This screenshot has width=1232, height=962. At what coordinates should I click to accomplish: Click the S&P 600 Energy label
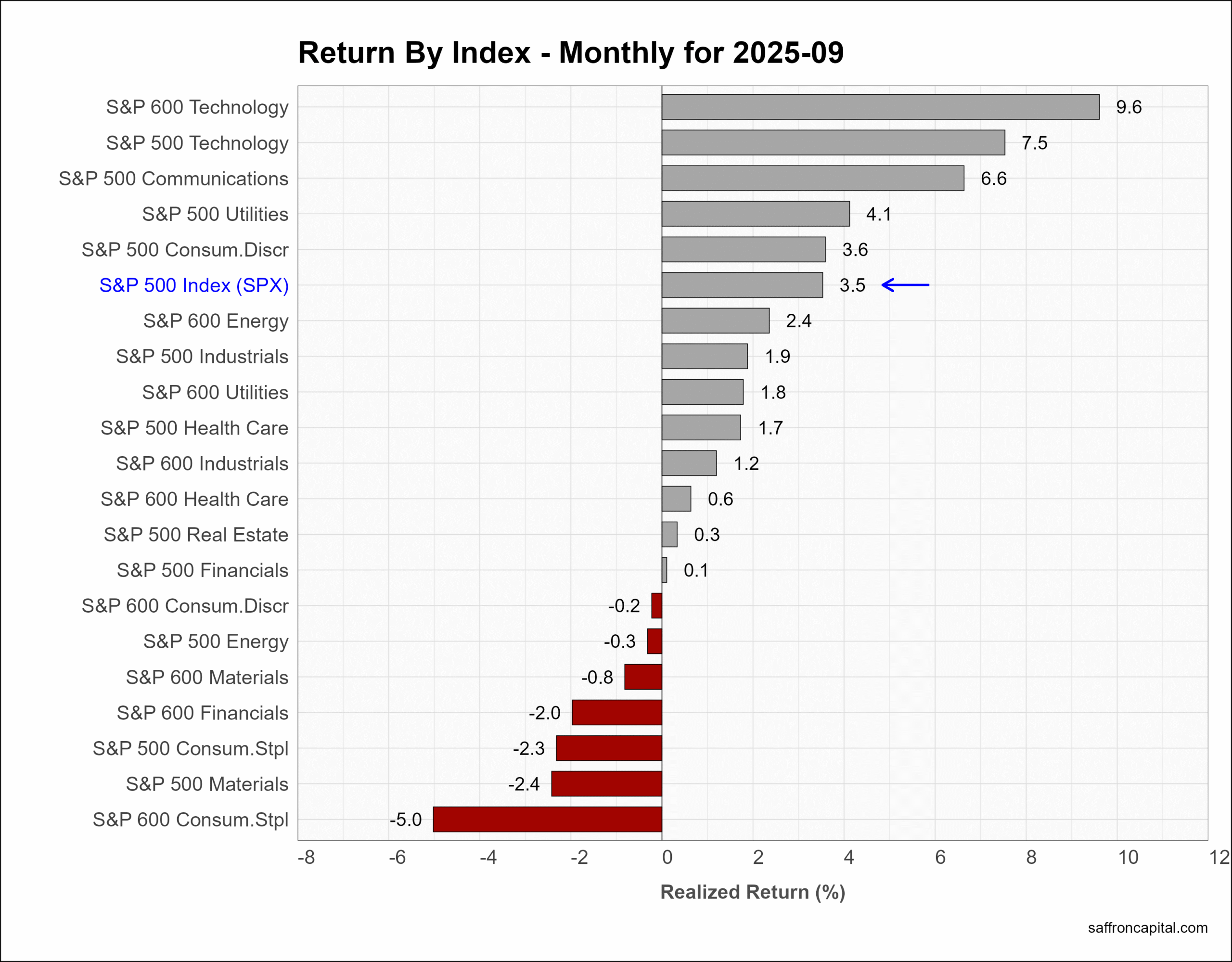pyautogui.click(x=216, y=321)
